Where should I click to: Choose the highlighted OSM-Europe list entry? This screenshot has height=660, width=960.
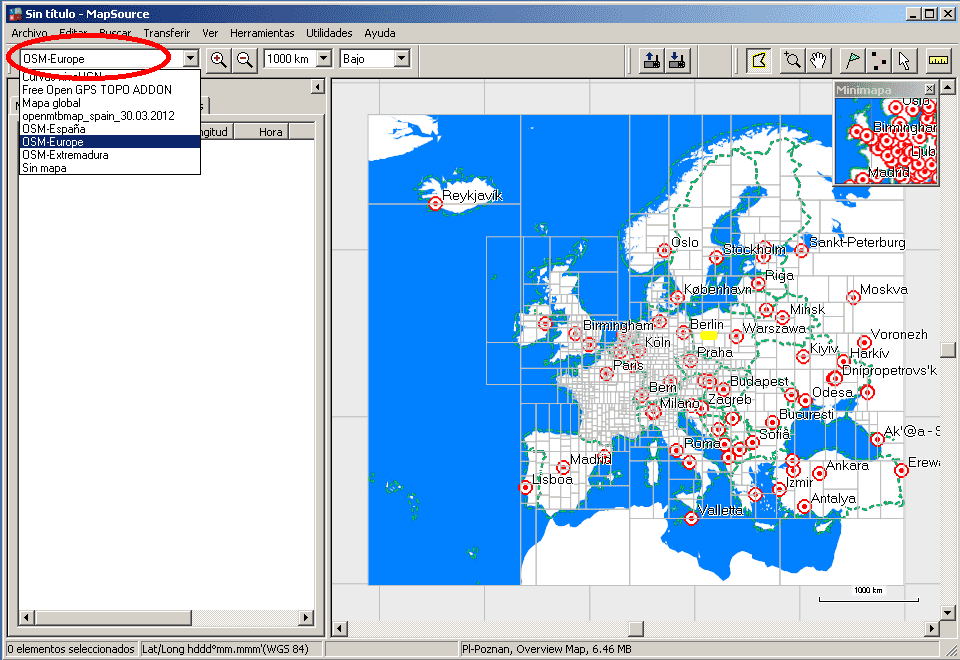click(x=110, y=141)
